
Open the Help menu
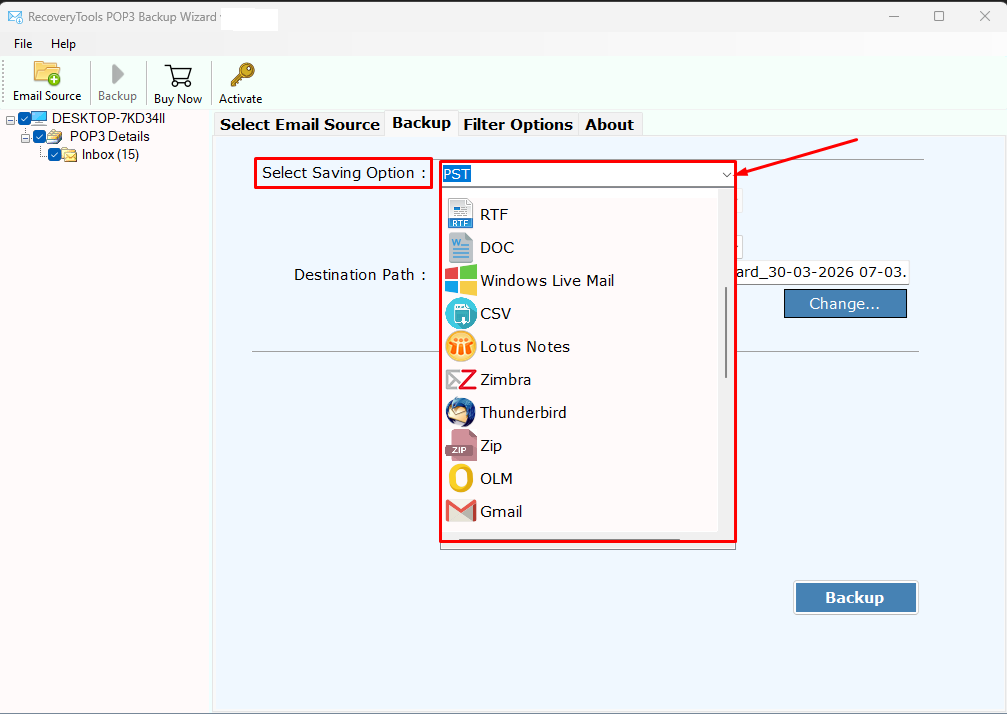(63, 44)
